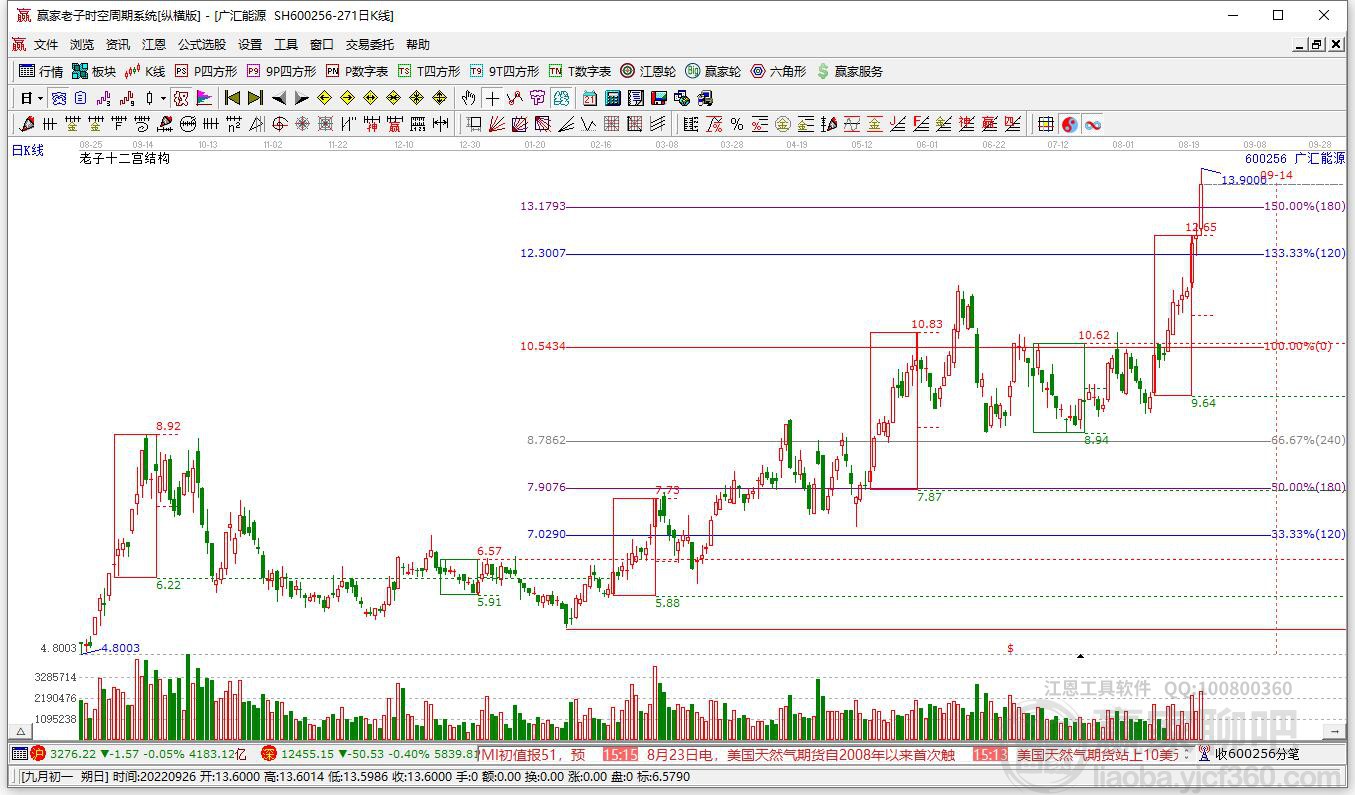Jump to last bar with the ▶| icon

click(x=255, y=98)
